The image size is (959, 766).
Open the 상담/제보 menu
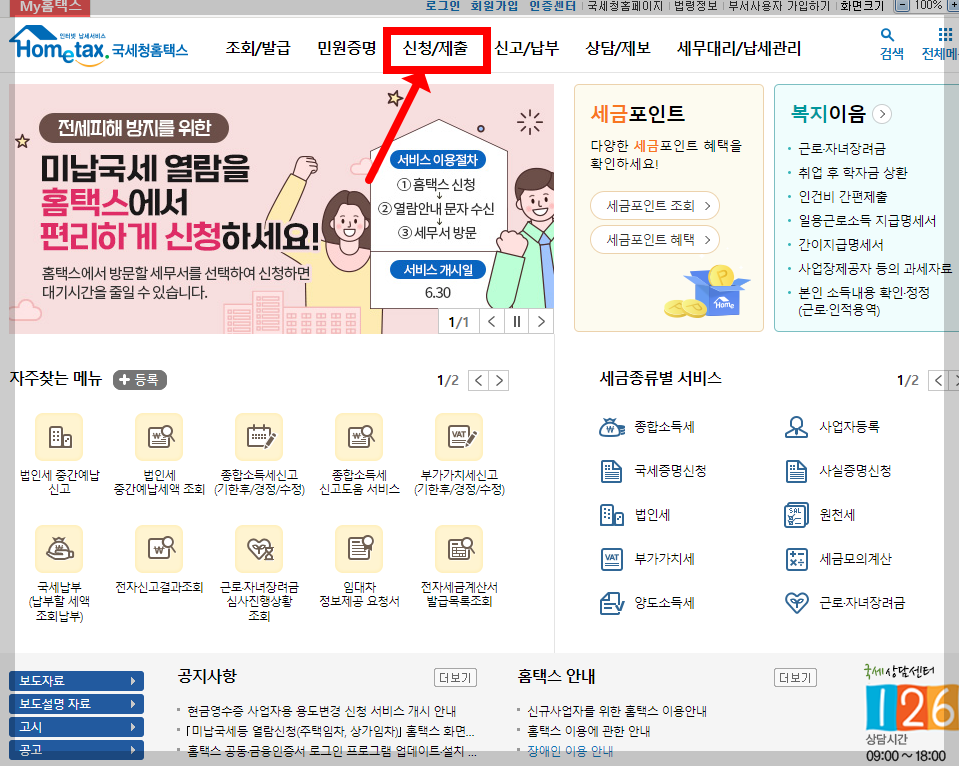618,48
